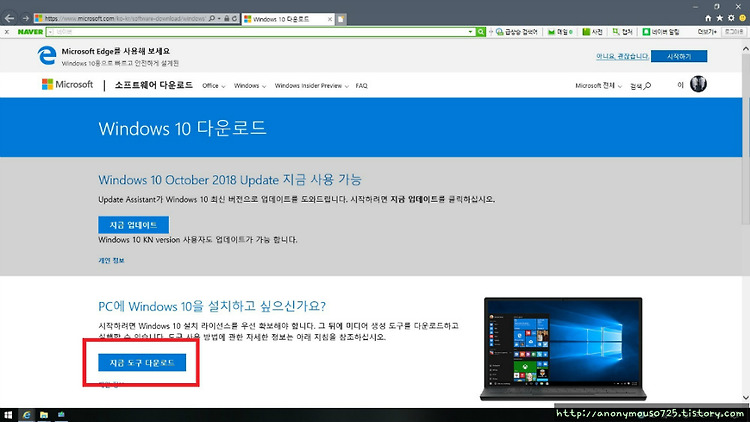Open the Windows Start menu
This screenshot has width=750, height=422.
pos(8,415)
